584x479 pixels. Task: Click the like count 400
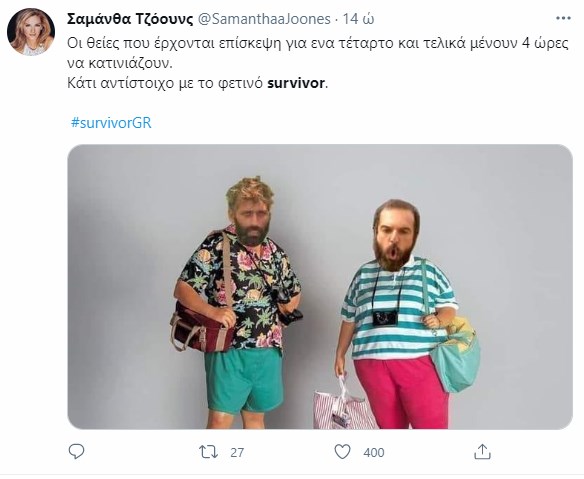[374, 453]
